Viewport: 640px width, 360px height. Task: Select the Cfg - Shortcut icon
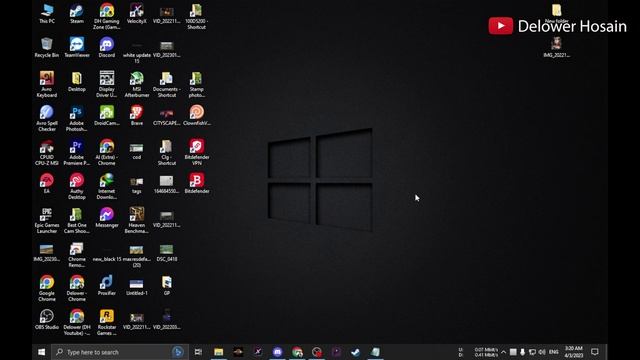(167, 152)
